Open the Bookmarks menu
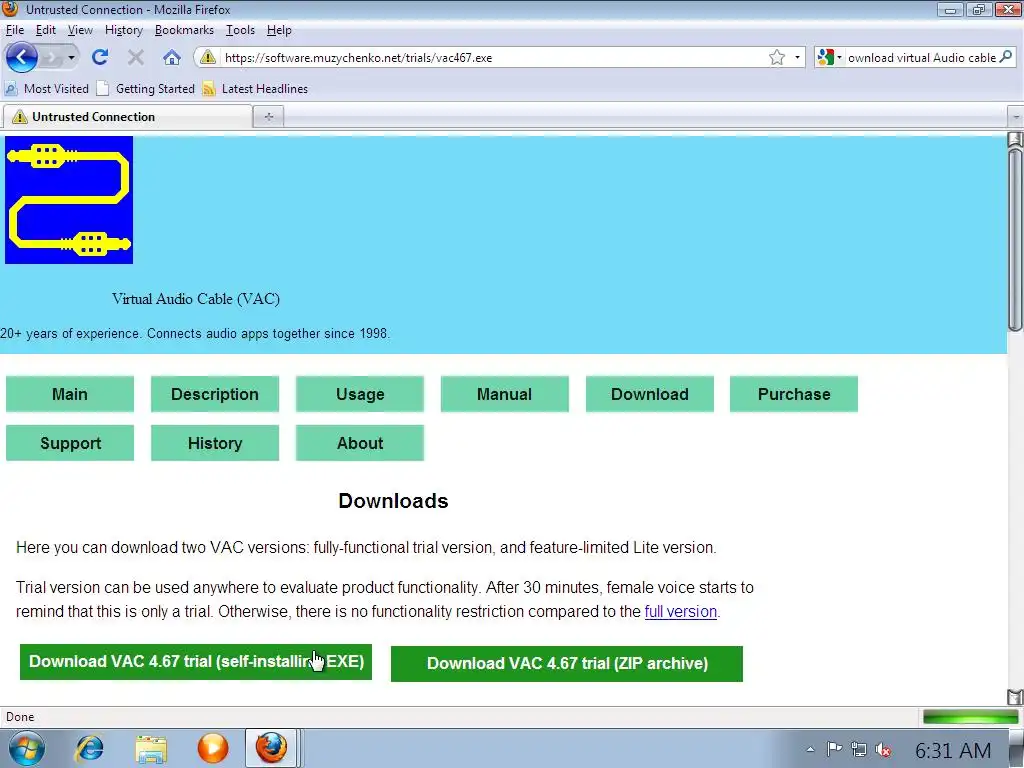1024x768 pixels. pyautogui.click(x=184, y=30)
